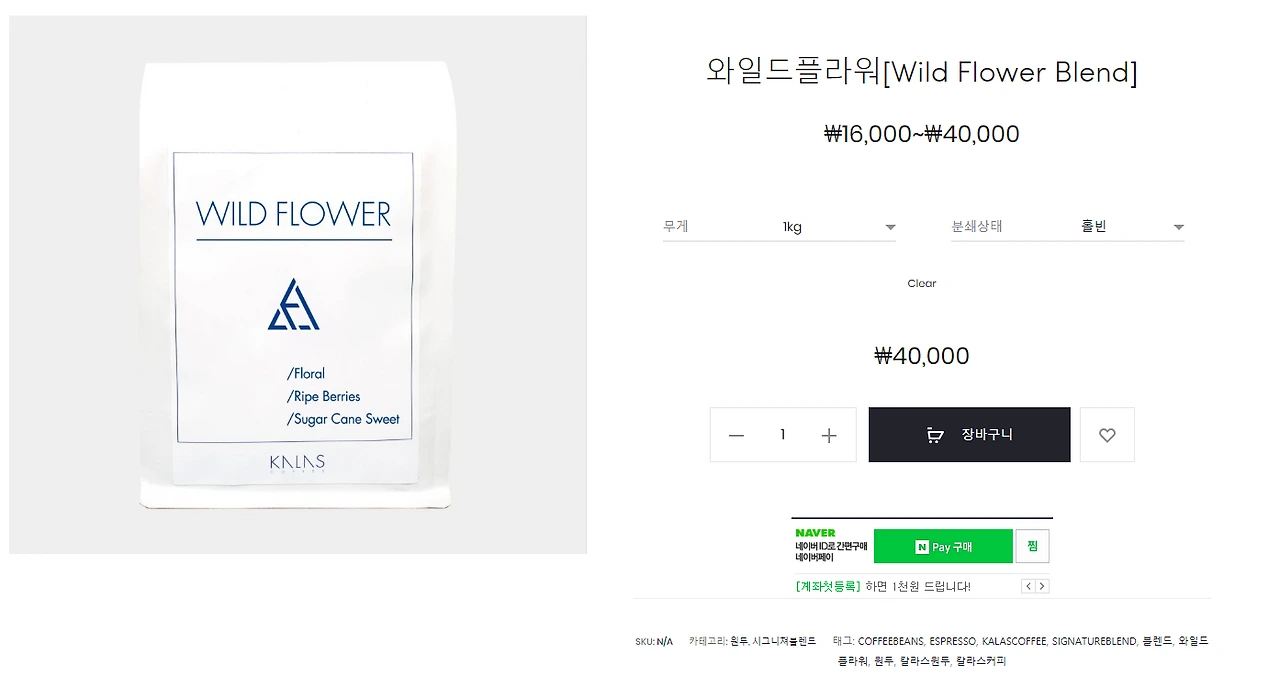Click the NAVER logo in pay banner

tap(815, 533)
